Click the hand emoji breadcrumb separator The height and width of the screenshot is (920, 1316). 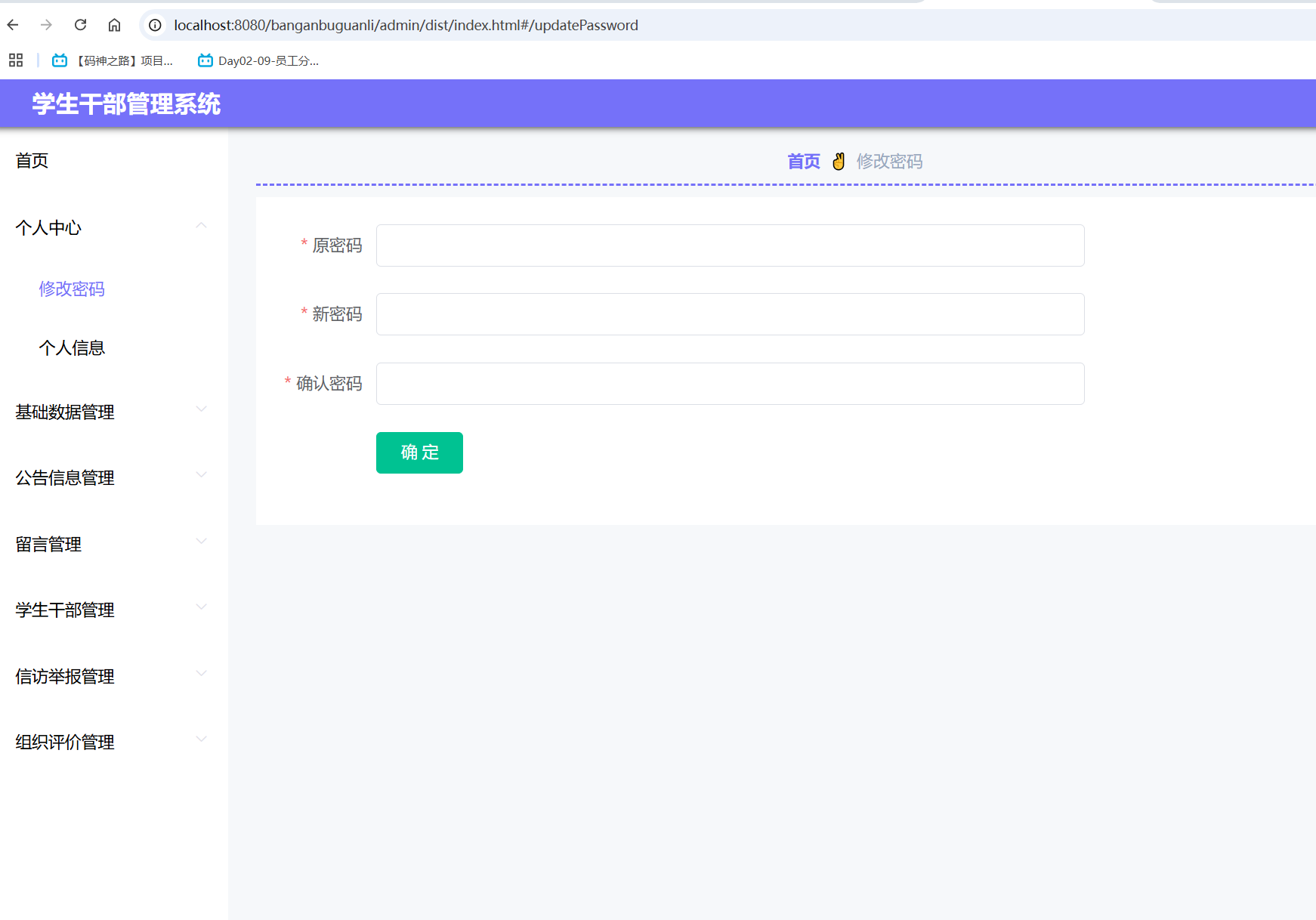click(x=839, y=161)
